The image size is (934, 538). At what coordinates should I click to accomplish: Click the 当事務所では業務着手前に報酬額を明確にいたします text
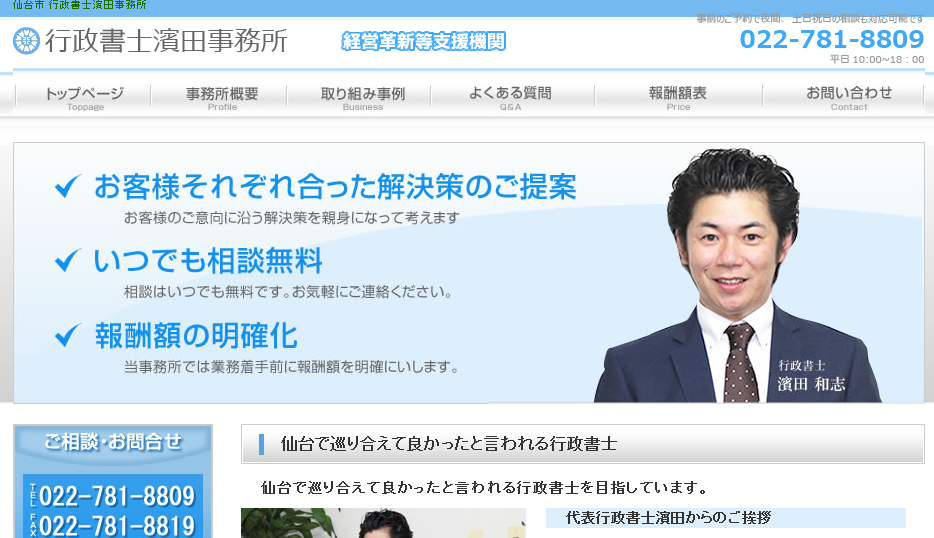291,367
